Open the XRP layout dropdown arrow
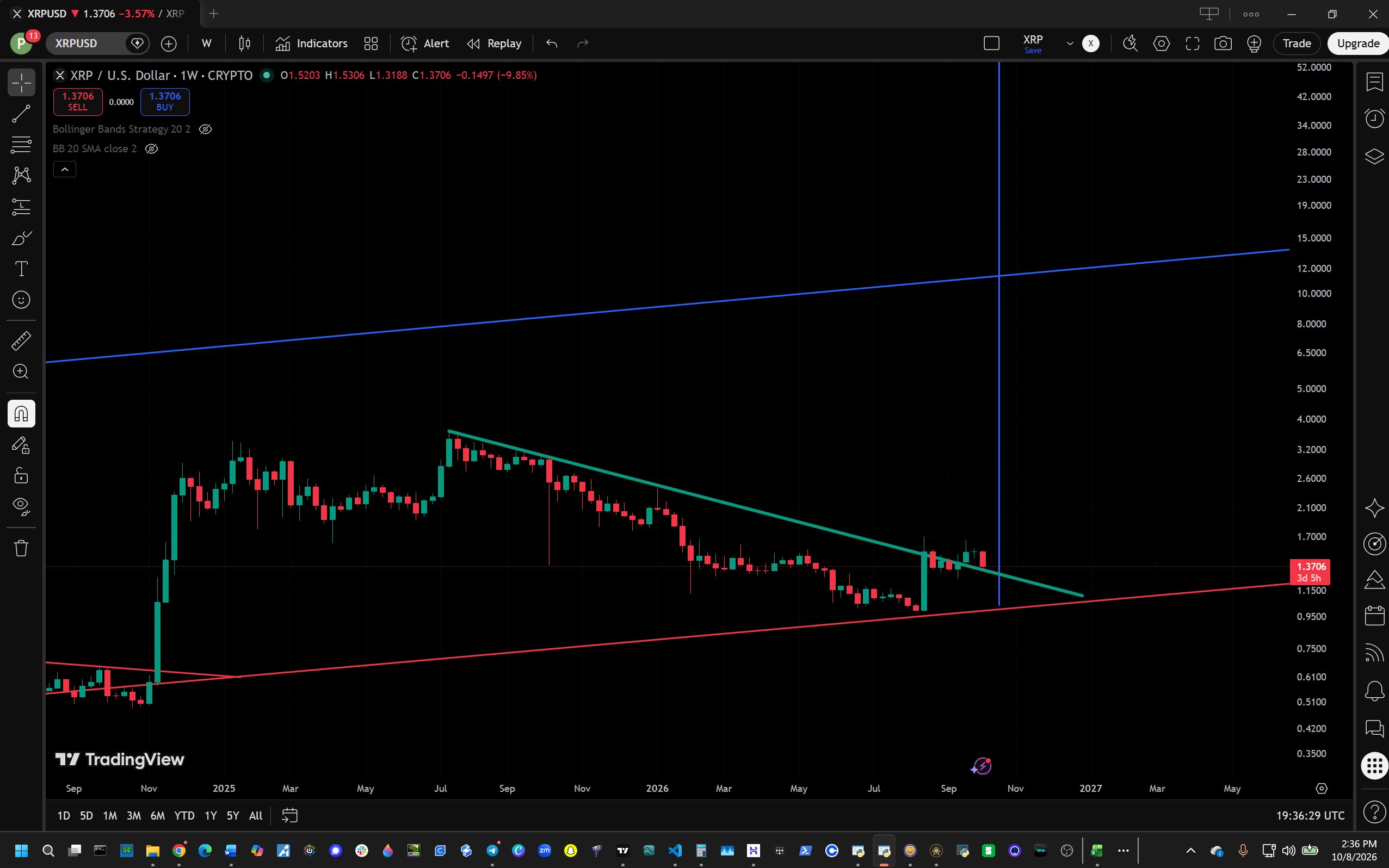This screenshot has height=868, width=1389. pyautogui.click(x=1070, y=44)
